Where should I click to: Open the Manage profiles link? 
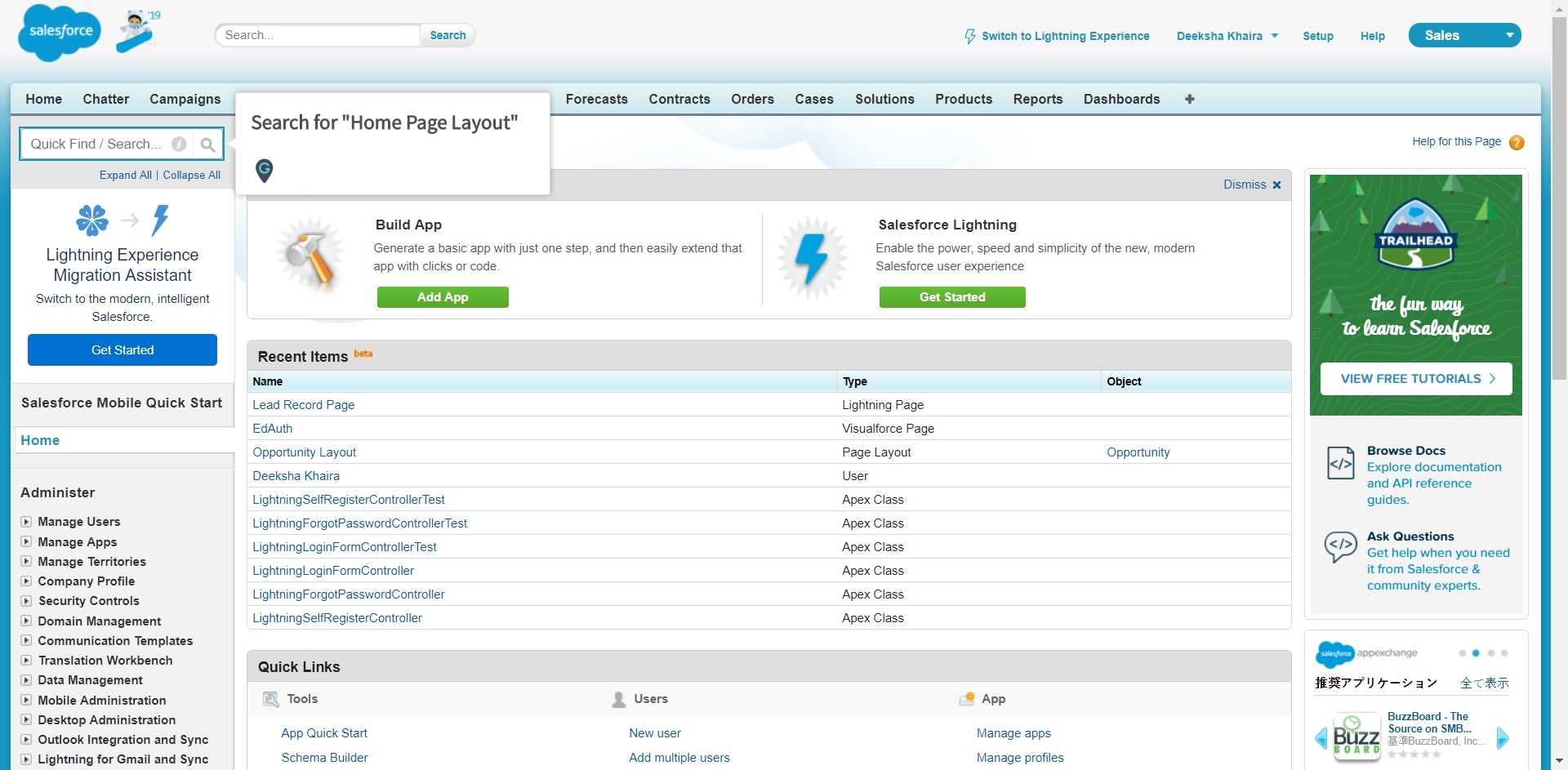1020,758
